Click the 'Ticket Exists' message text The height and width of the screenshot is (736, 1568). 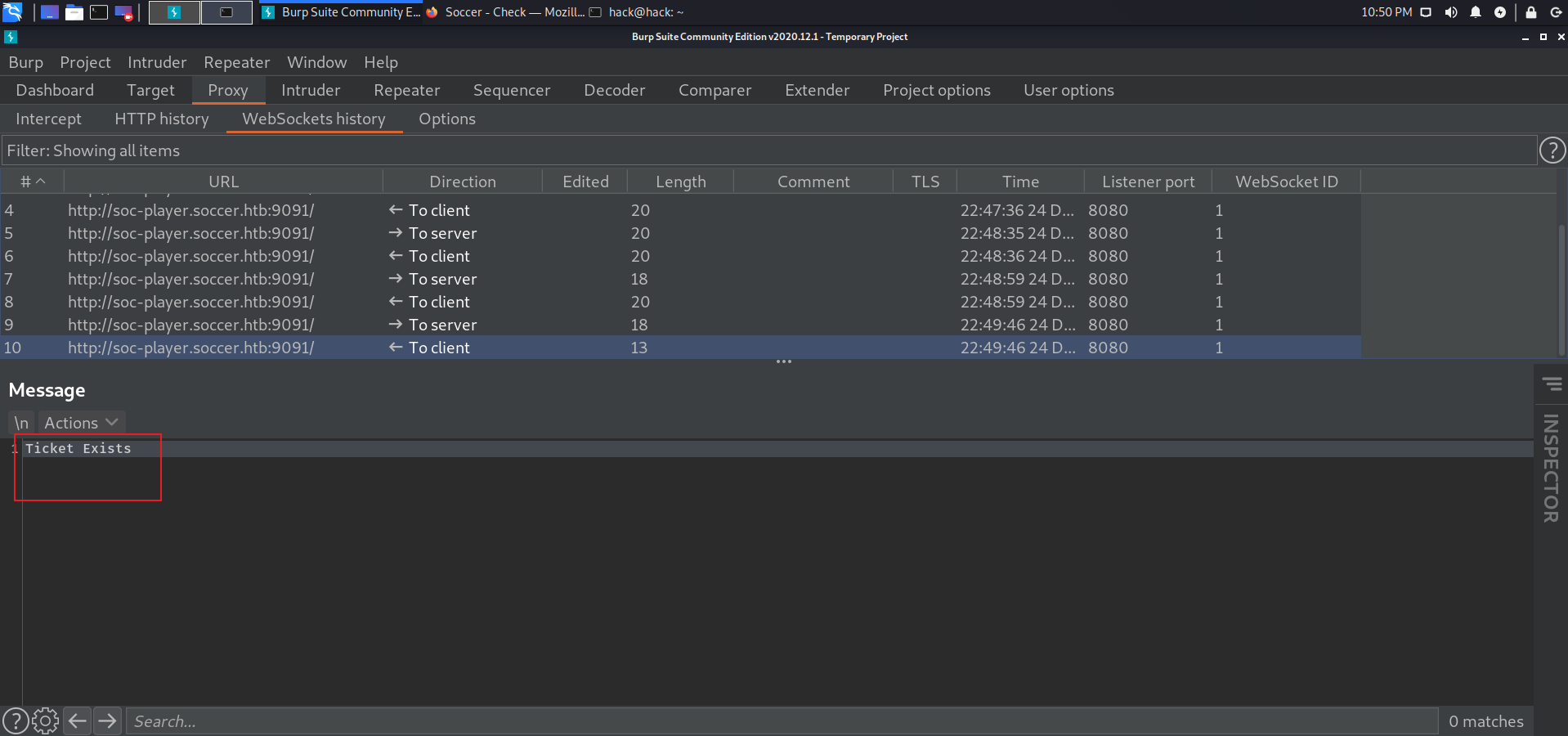(78, 448)
